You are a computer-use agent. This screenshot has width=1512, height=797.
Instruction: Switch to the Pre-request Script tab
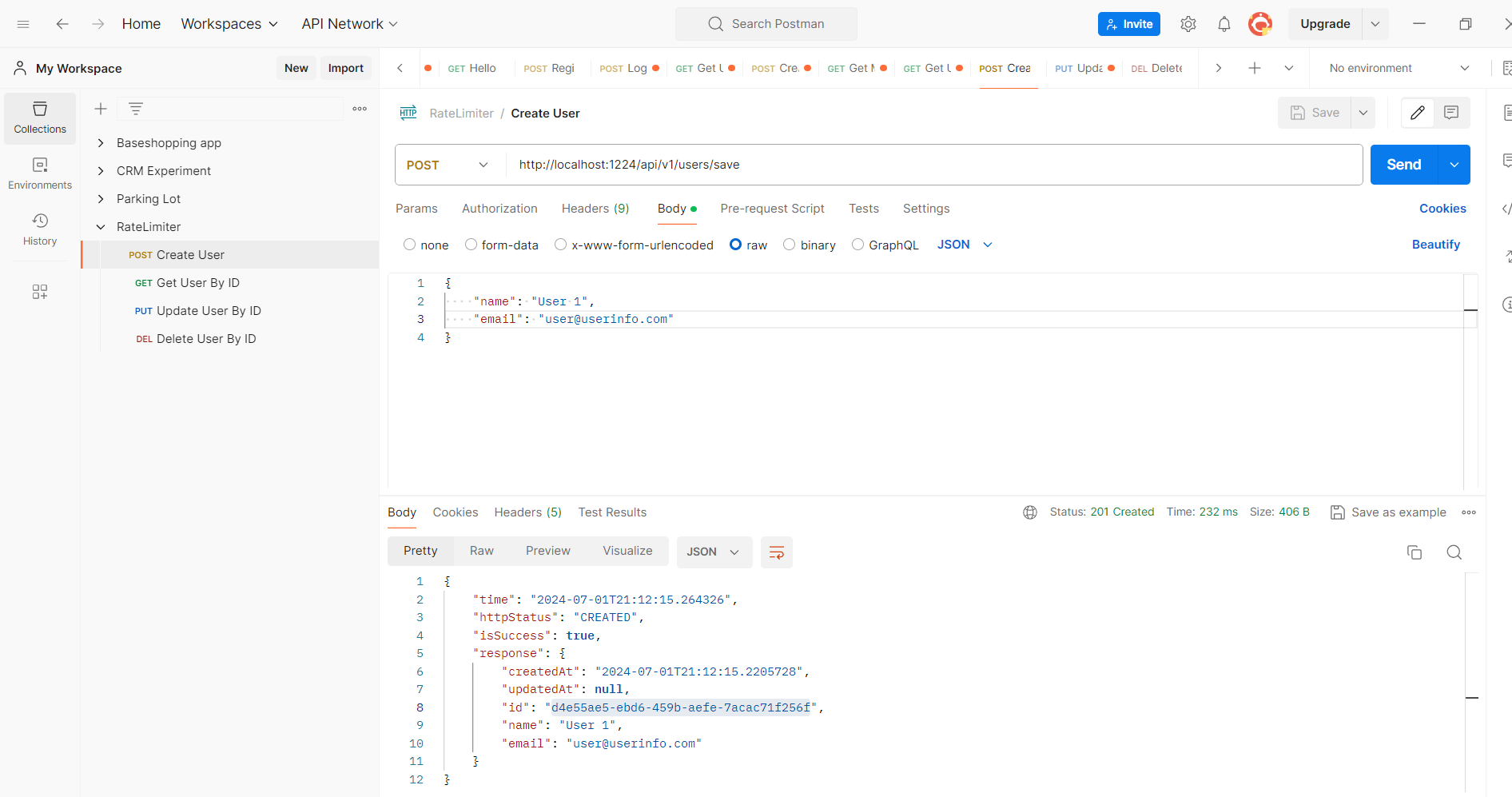pos(772,209)
